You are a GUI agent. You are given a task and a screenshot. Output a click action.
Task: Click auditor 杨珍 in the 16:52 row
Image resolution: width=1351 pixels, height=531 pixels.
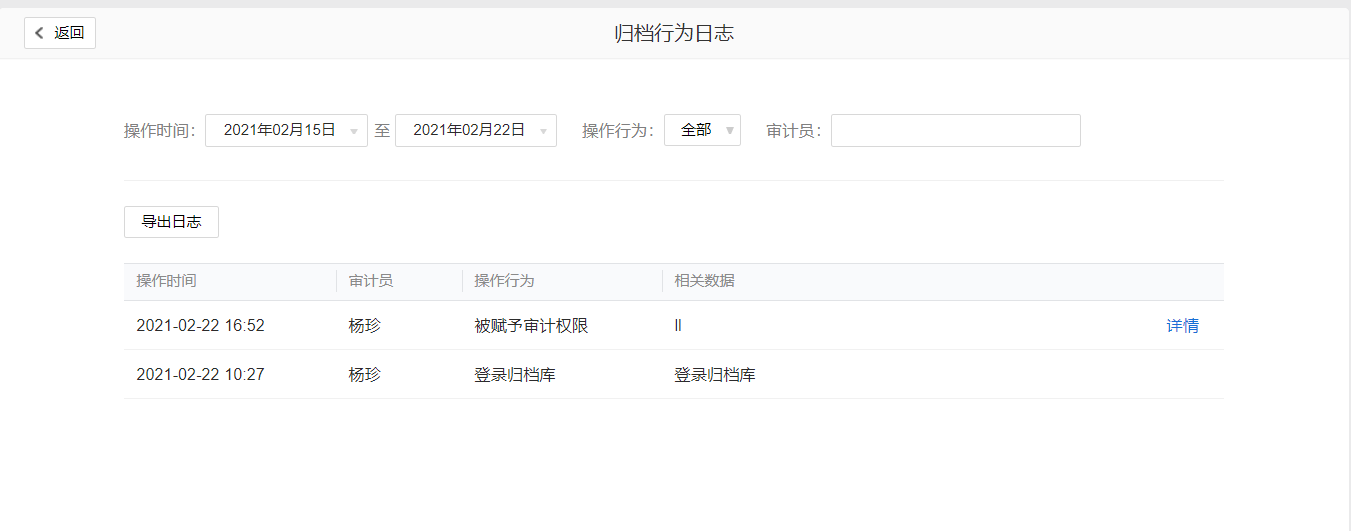click(x=365, y=326)
